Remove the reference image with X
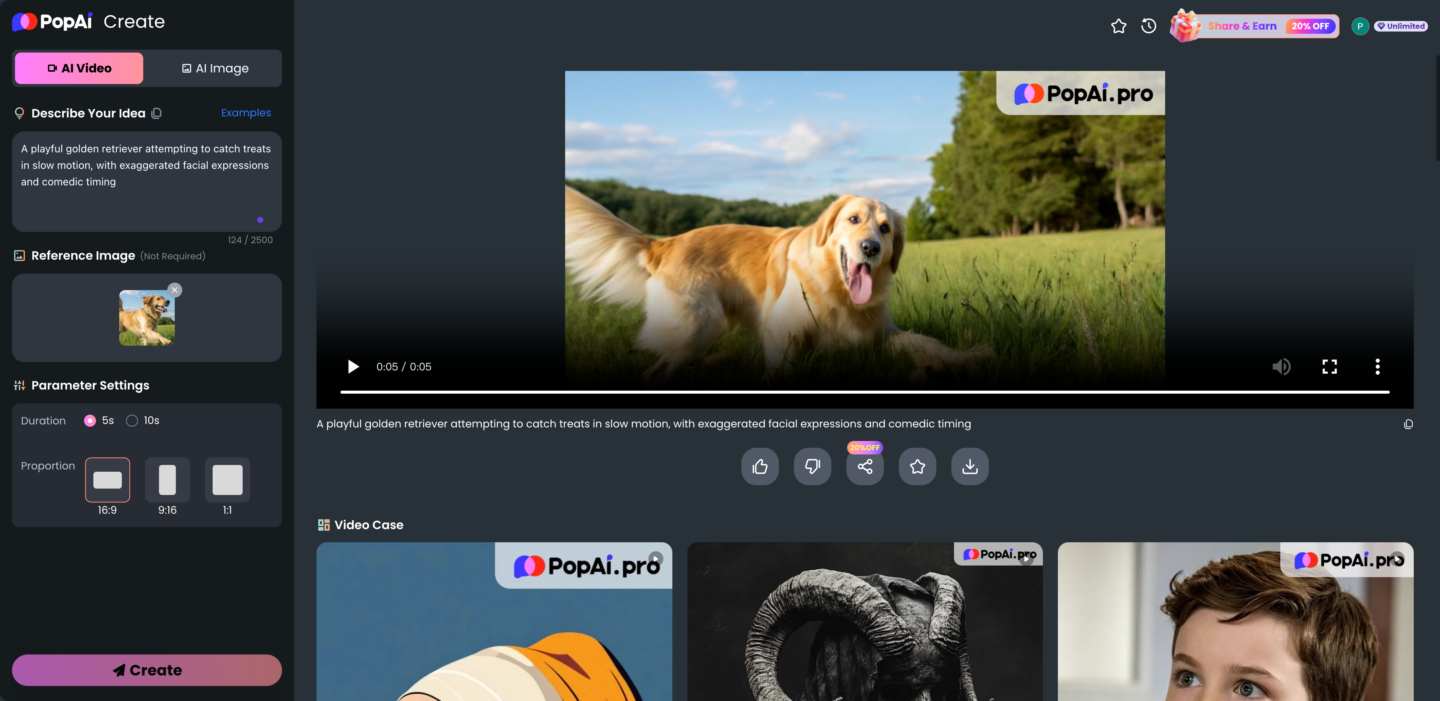Viewport: 1440px width, 701px height. point(175,290)
